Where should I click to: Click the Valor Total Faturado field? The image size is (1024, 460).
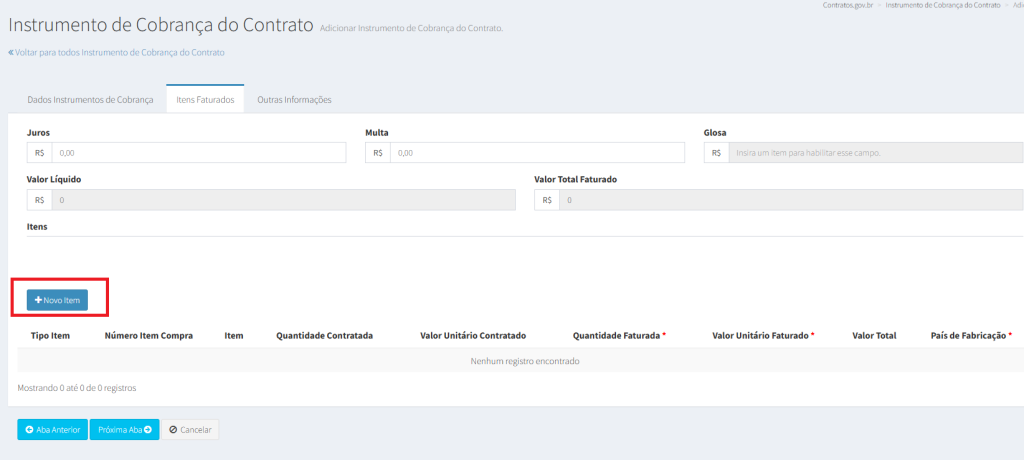point(790,200)
